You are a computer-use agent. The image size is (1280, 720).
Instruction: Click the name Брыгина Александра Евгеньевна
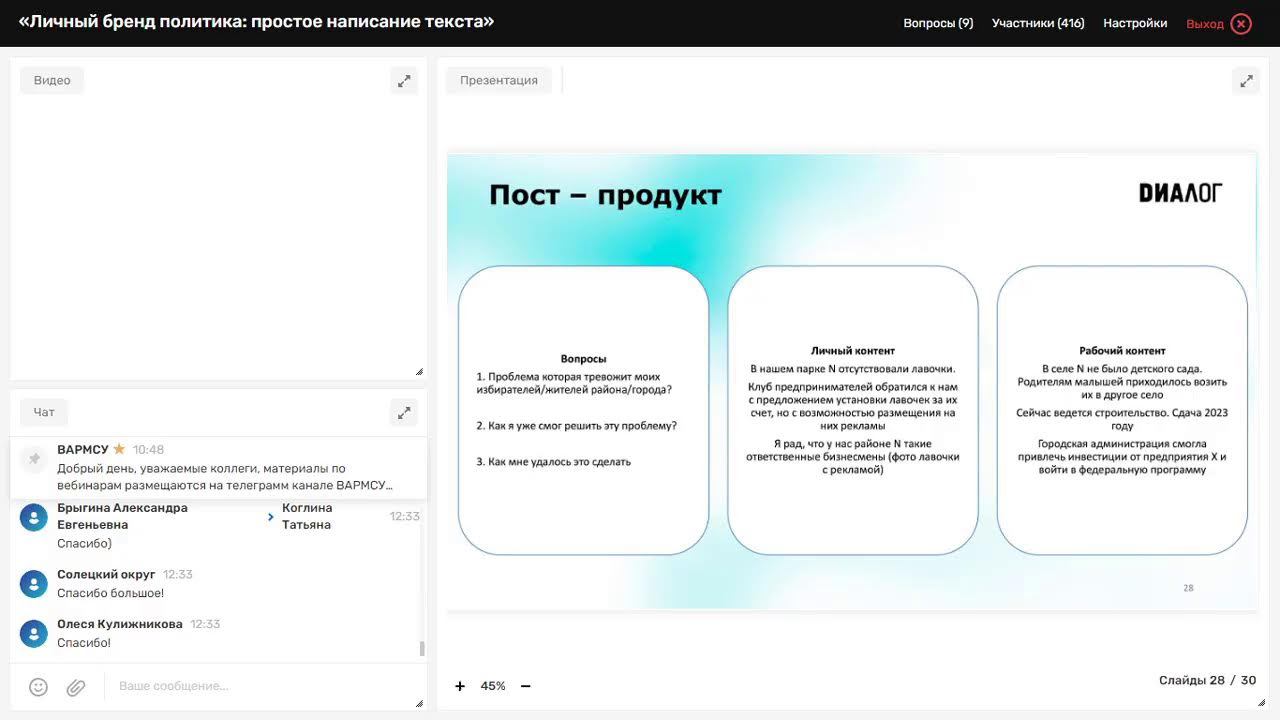[x=122, y=516]
